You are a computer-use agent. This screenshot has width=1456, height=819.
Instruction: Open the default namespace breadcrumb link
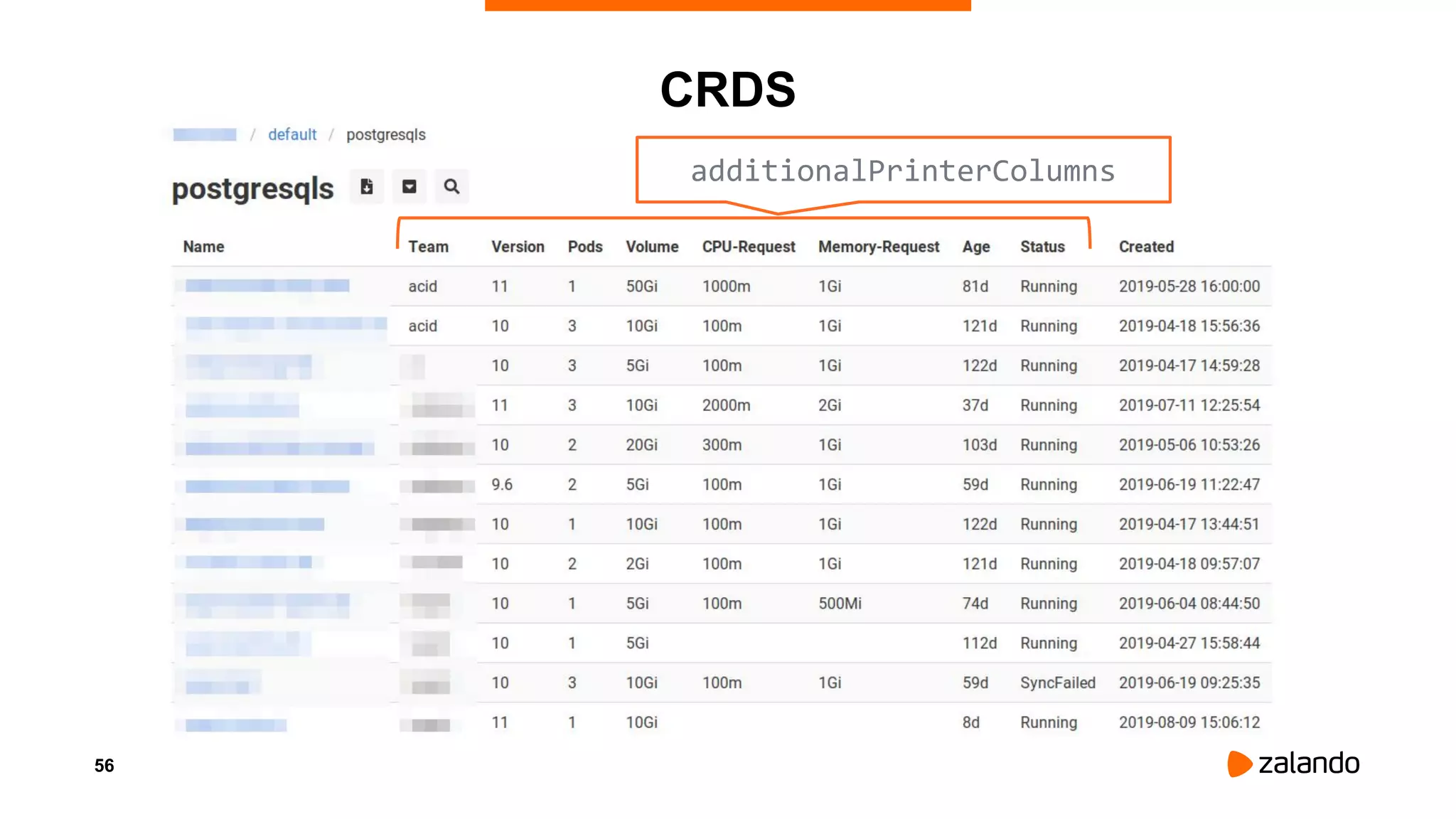[x=292, y=134]
